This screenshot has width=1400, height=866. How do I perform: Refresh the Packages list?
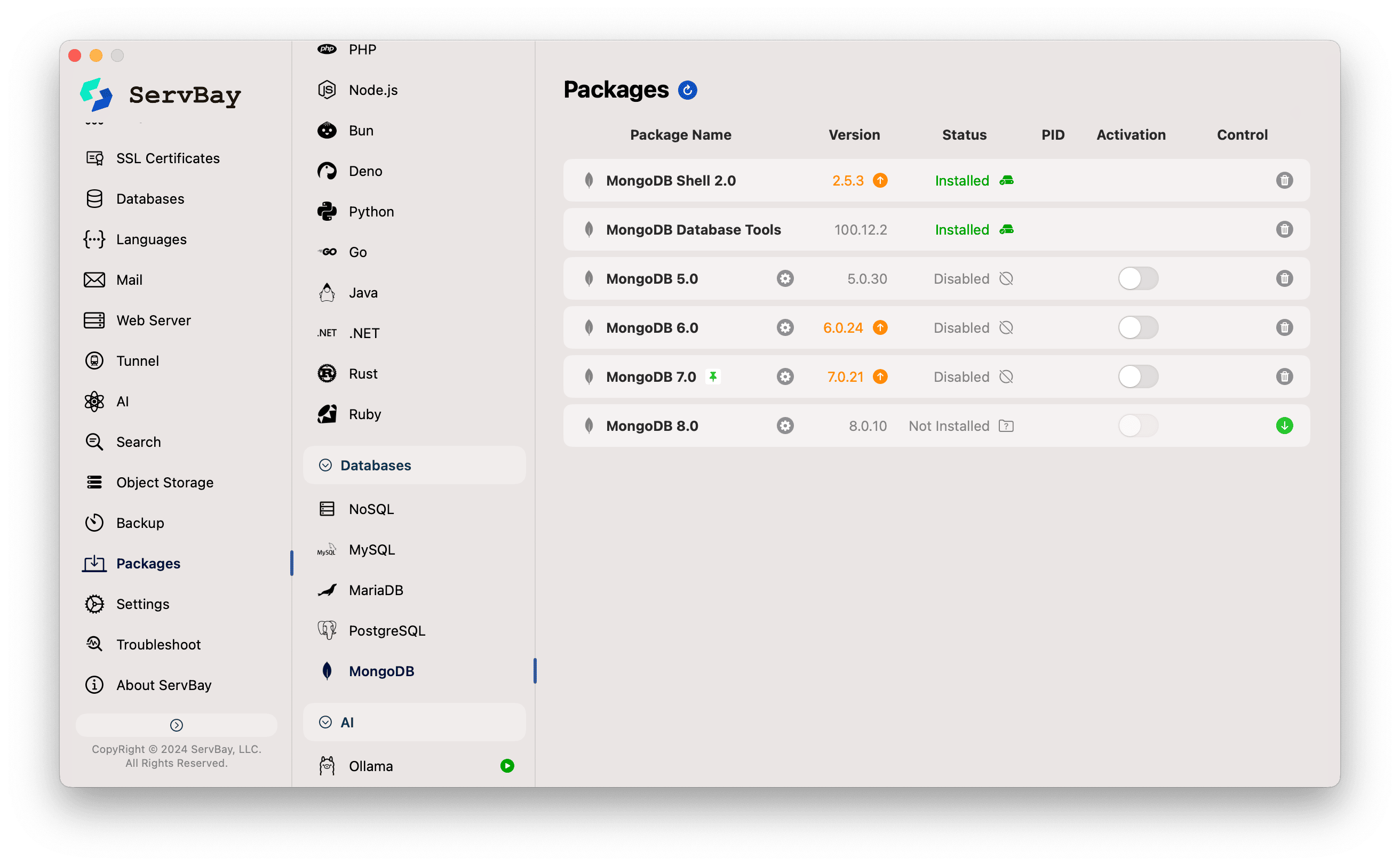[687, 90]
